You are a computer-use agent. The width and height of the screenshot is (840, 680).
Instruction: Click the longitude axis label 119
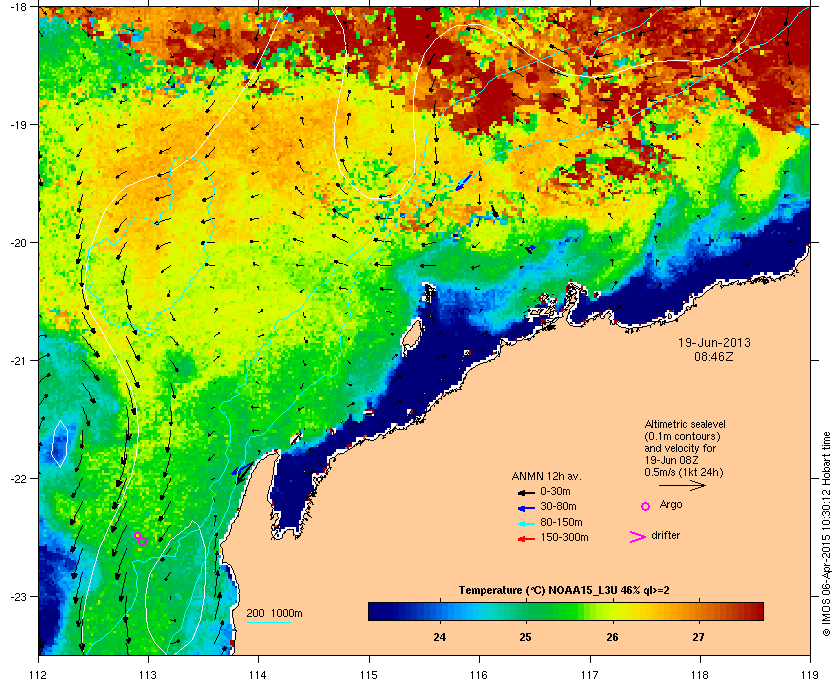811,674
